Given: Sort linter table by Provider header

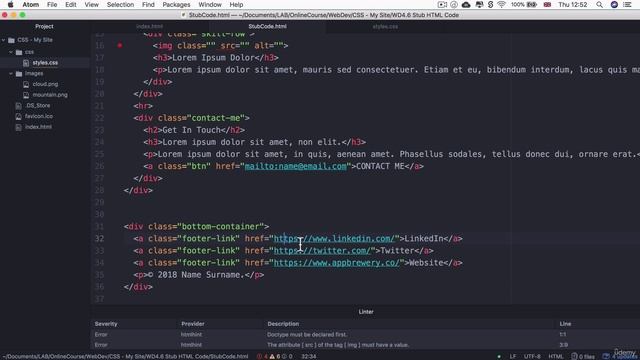Looking at the screenshot, I should point(193,324).
